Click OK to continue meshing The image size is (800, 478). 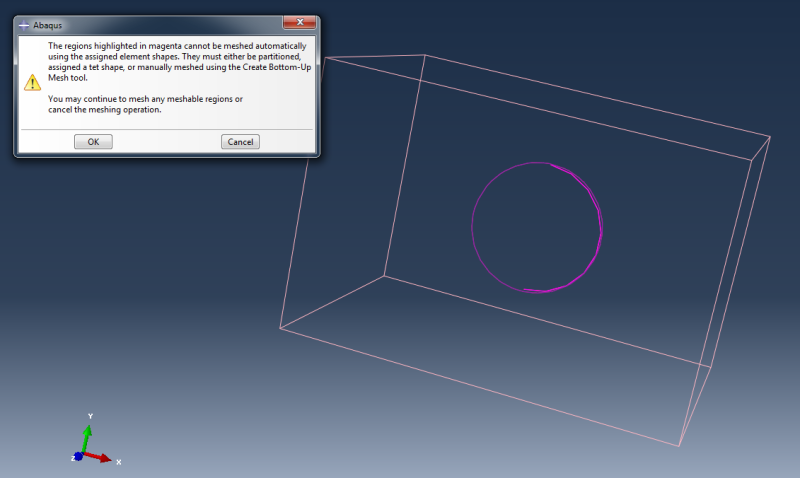[93, 142]
